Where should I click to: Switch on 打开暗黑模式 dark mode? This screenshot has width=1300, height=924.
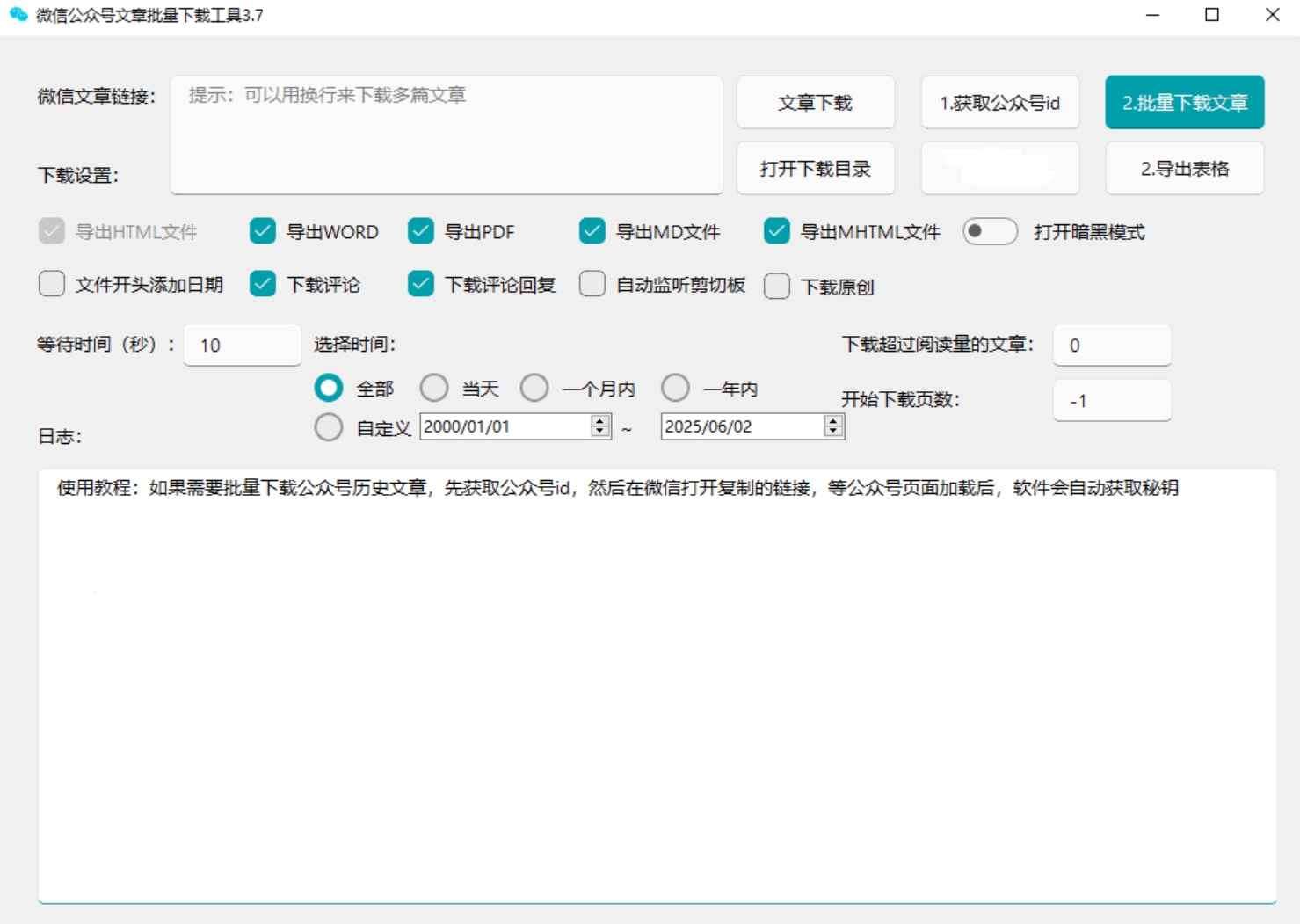tap(990, 231)
